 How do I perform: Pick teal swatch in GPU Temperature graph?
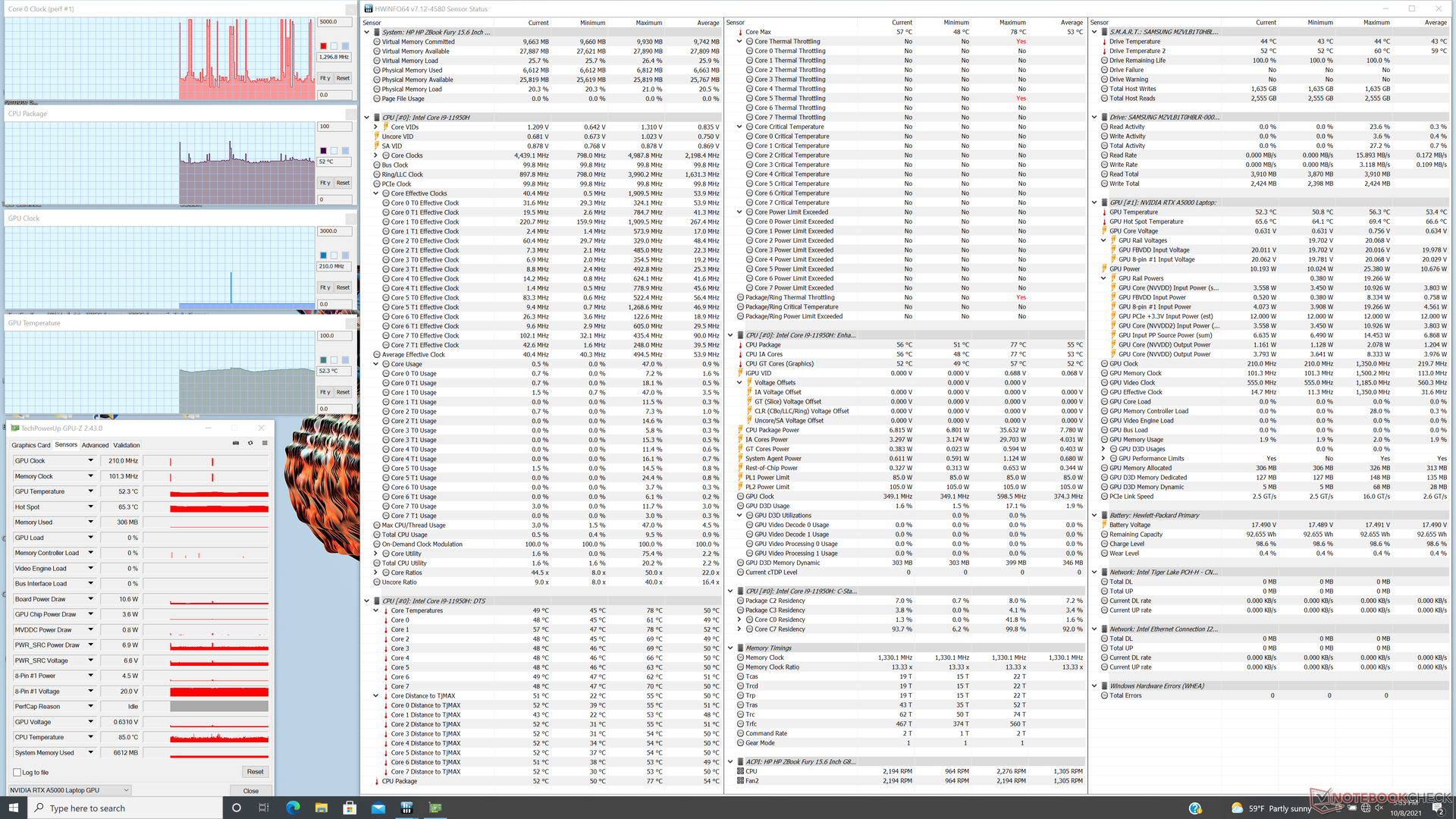coord(323,360)
